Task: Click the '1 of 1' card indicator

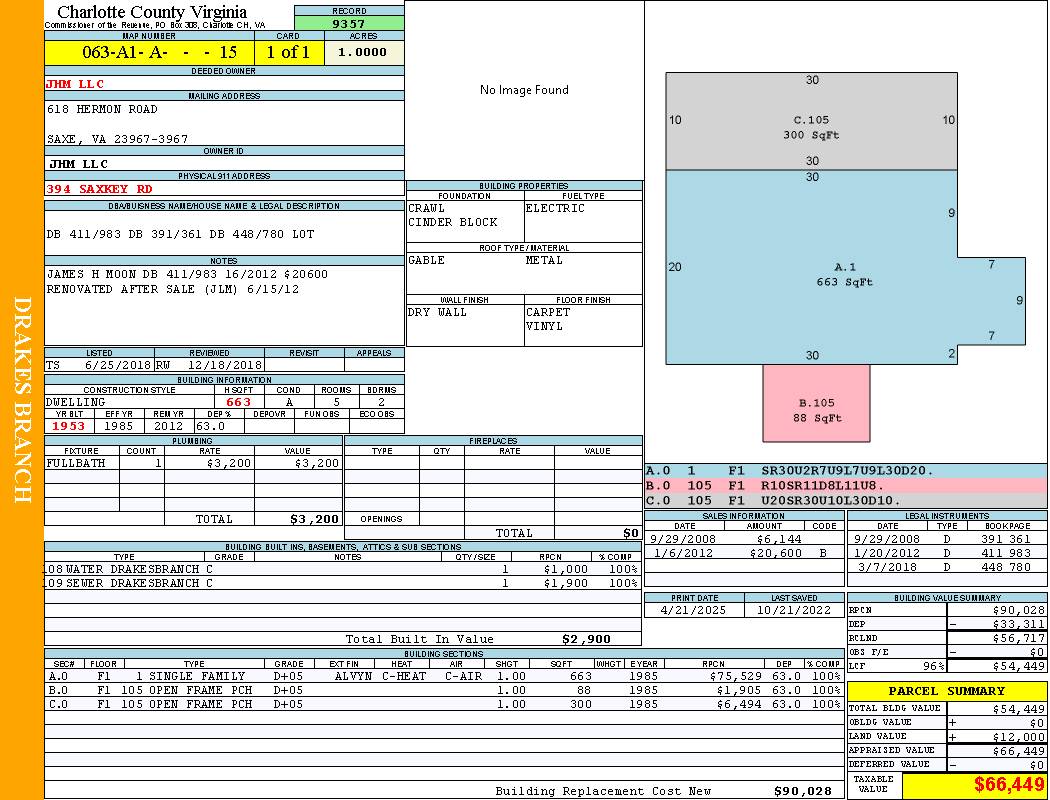Action: (x=288, y=52)
